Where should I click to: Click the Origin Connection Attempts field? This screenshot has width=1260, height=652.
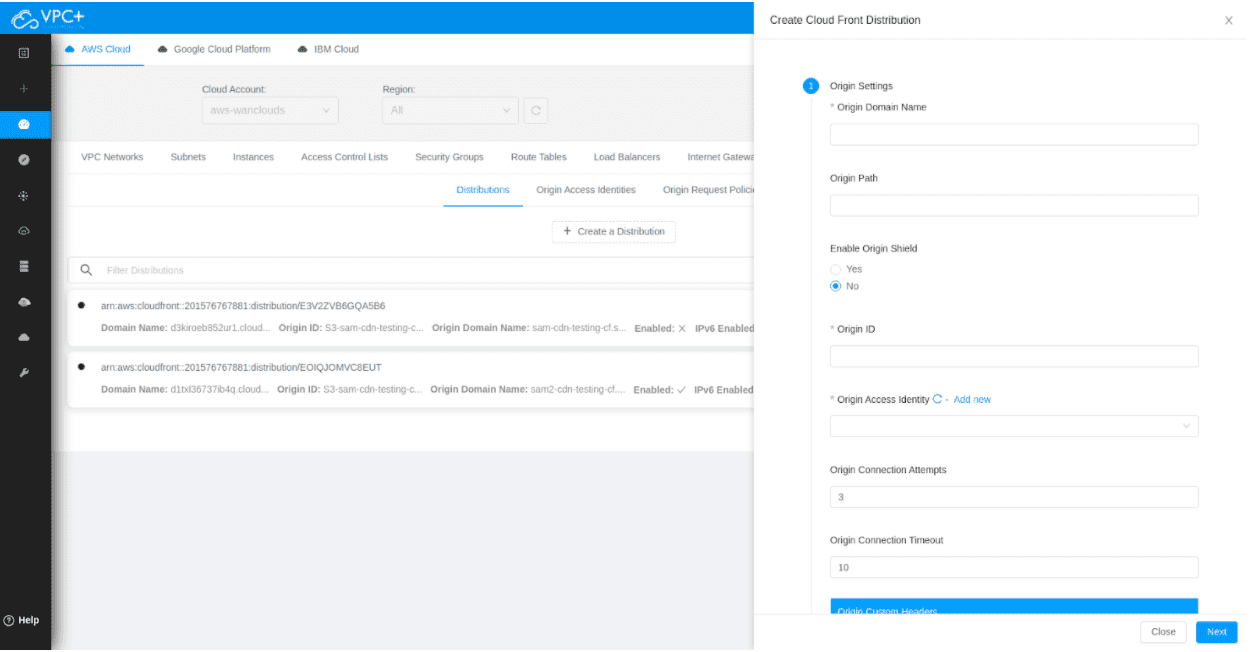coord(1014,497)
